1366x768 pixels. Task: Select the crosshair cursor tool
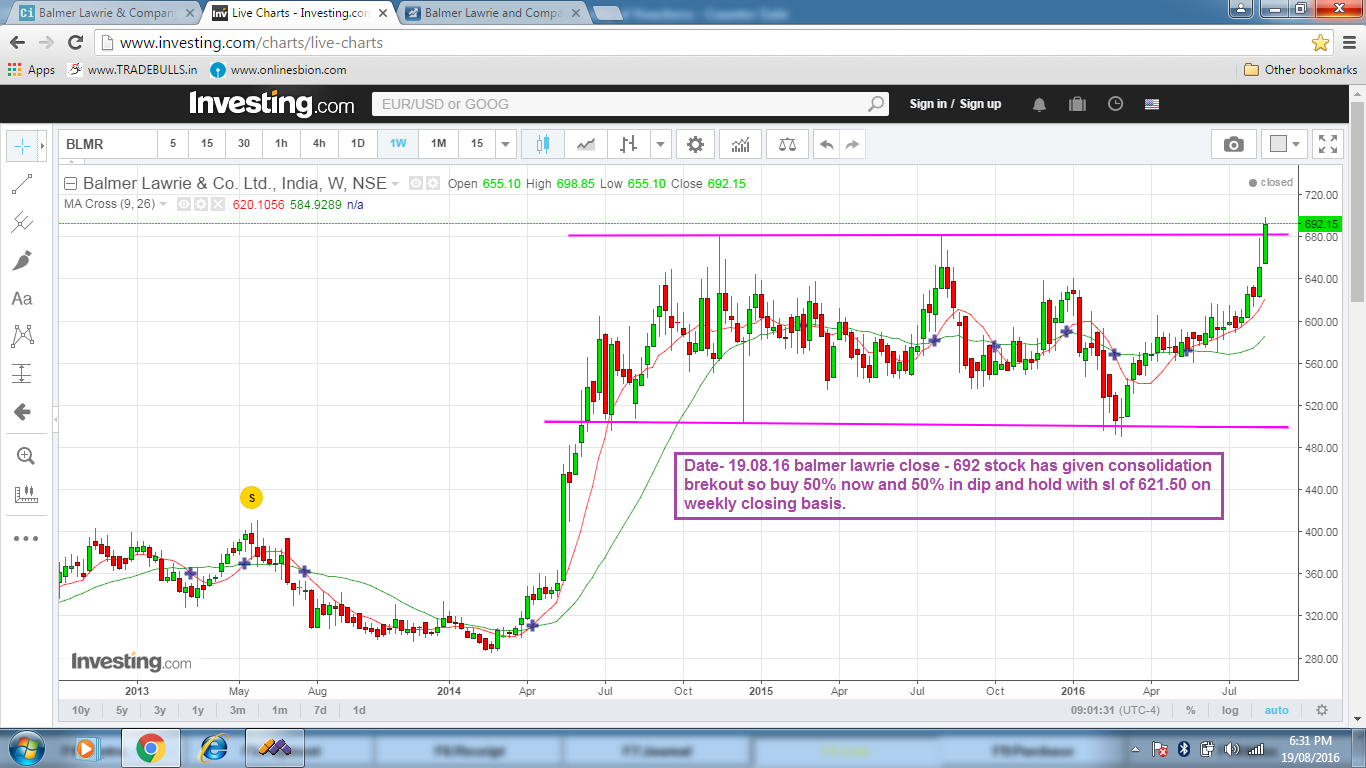pyautogui.click(x=22, y=146)
